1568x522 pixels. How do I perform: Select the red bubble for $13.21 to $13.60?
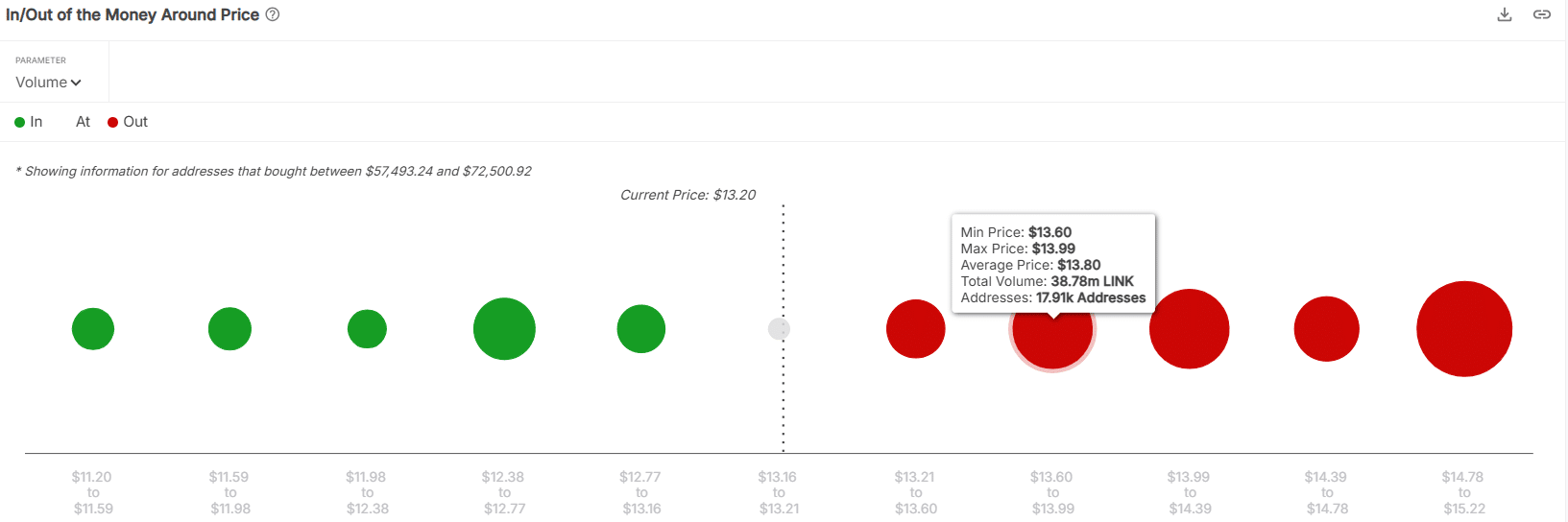pyautogui.click(x=916, y=329)
